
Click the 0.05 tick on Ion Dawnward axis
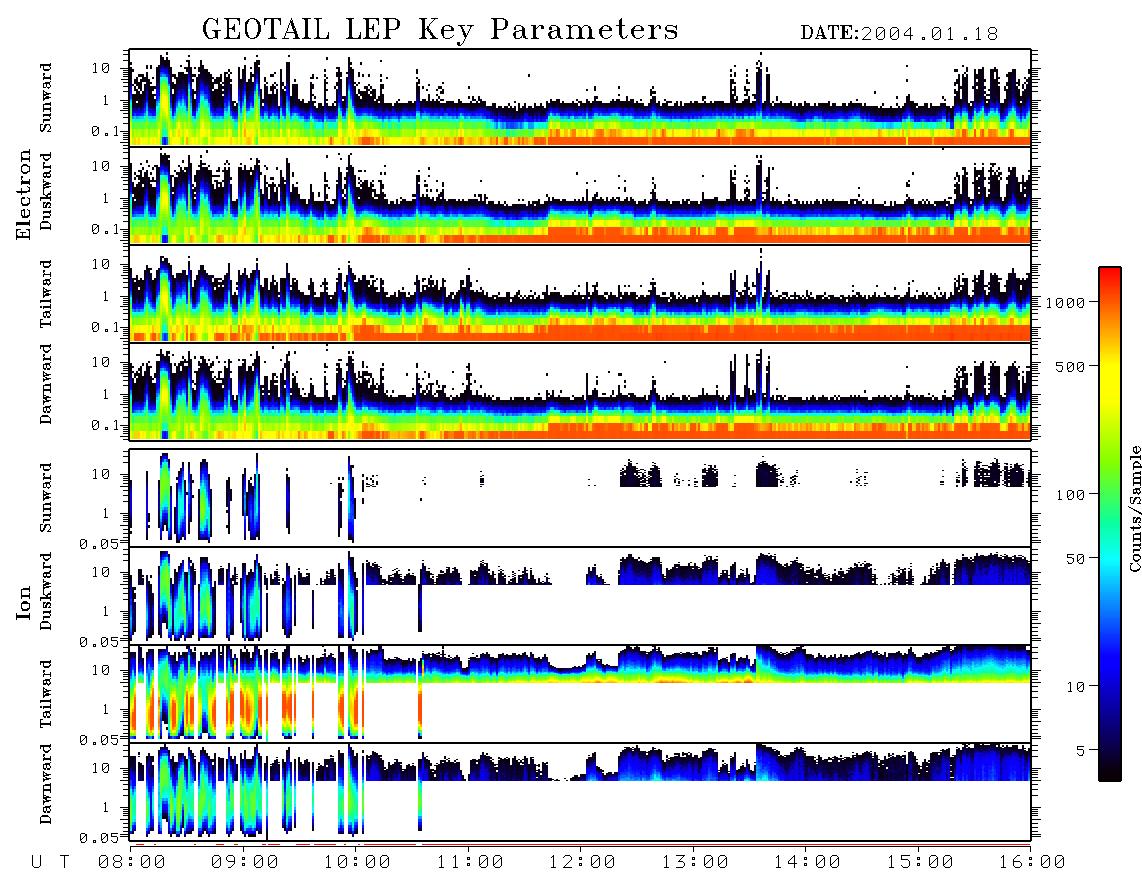point(100,838)
